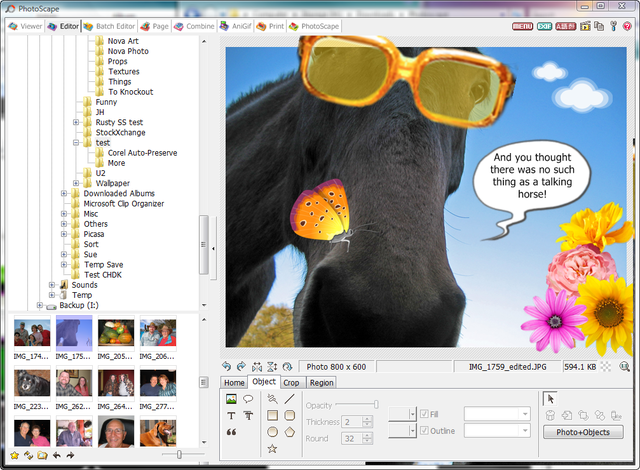Select the Photo insert tool icon
The width and height of the screenshot is (640, 470).
pos(231,399)
